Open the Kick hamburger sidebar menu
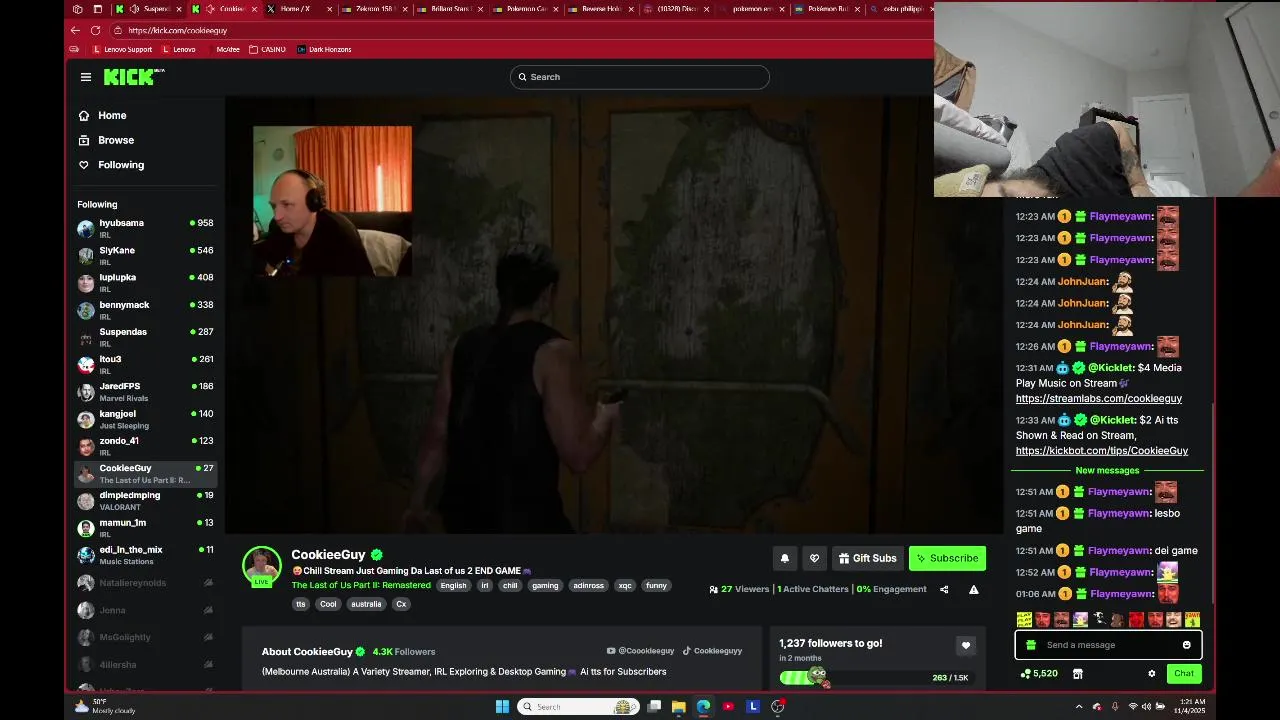 click(86, 77)
